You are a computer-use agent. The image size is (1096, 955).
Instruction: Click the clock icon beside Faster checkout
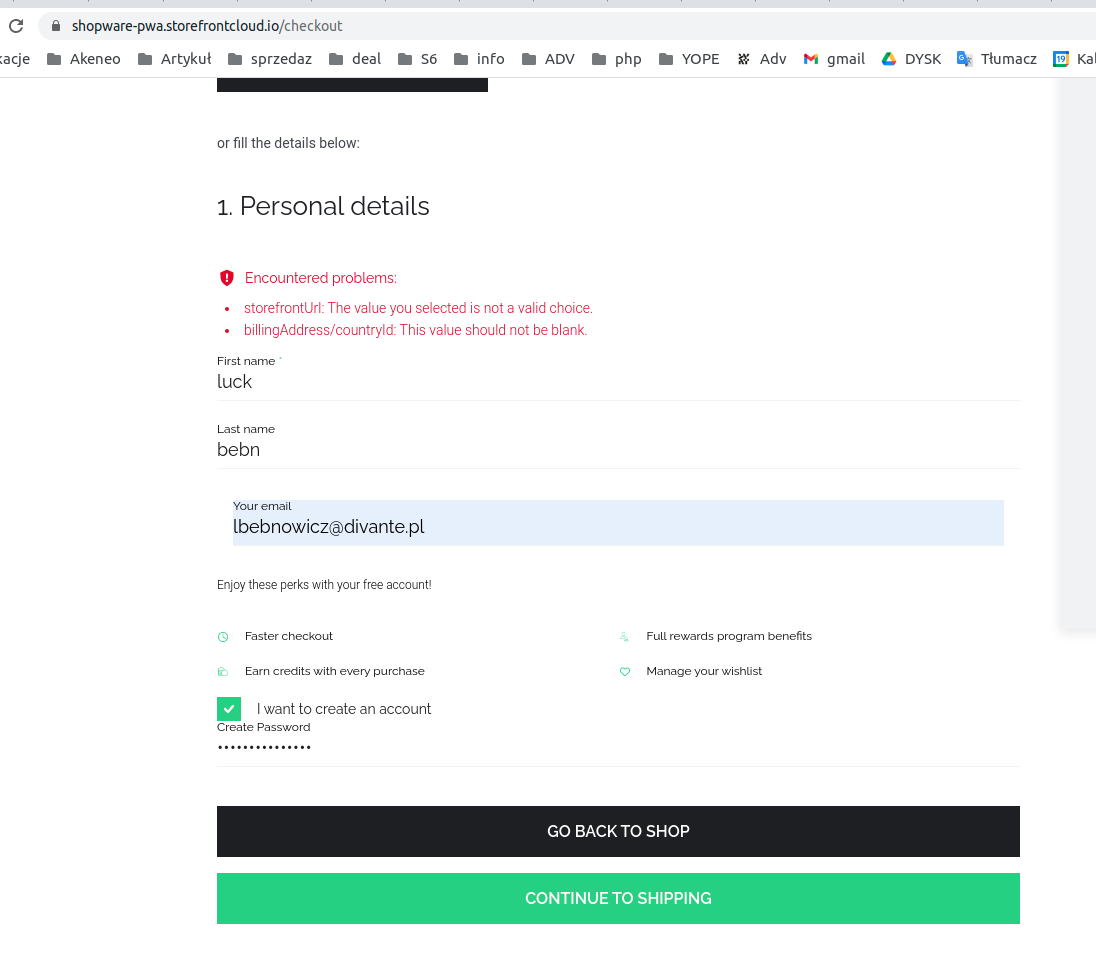tap(222, 636)
